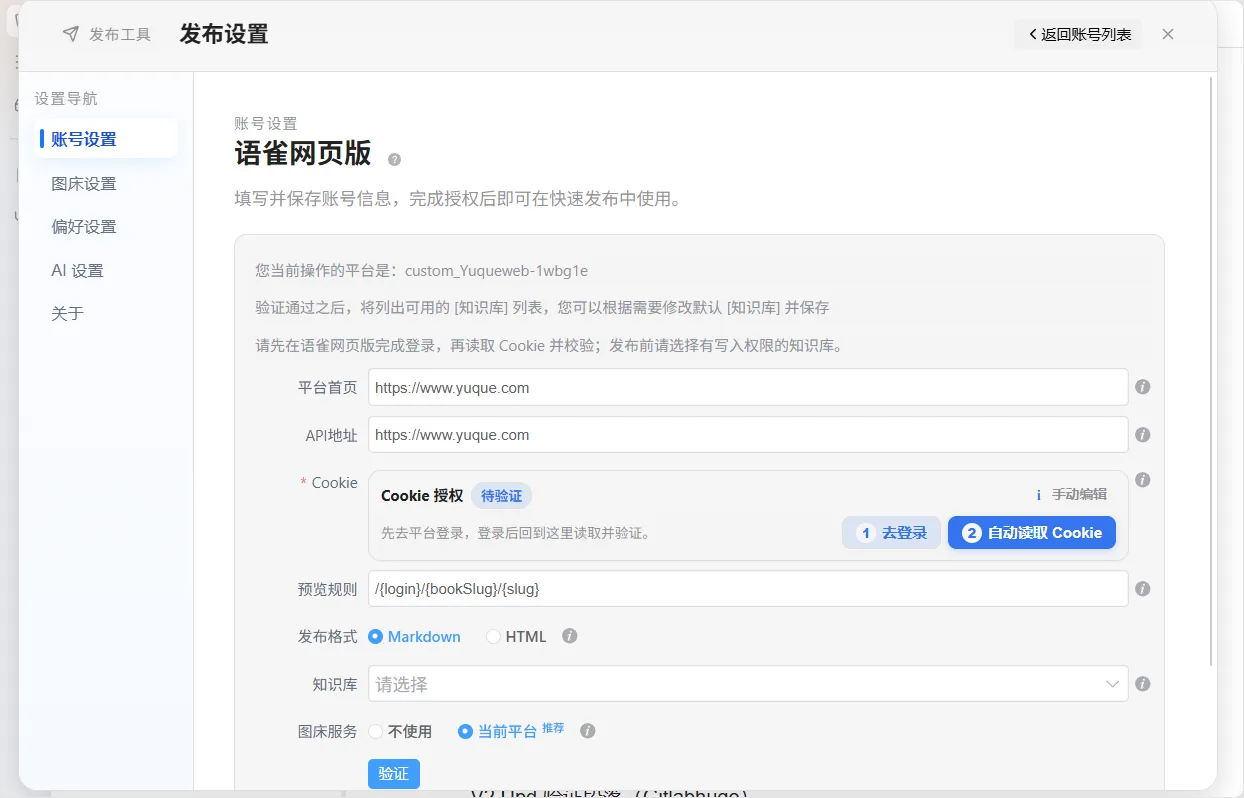Screen dimensions: 1244x798
Task: Click the help icon beside 当前平台 推荐
Action: pyautogui.click(x=588, y=731)
